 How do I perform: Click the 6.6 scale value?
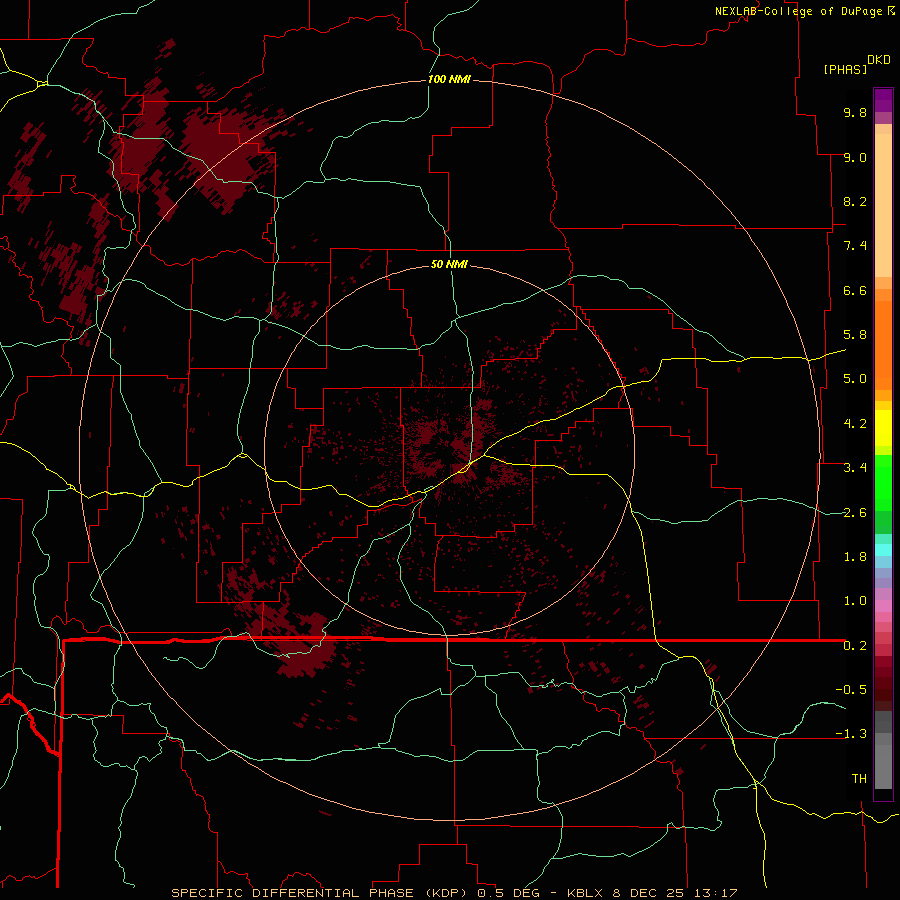(x=855, y=290)
